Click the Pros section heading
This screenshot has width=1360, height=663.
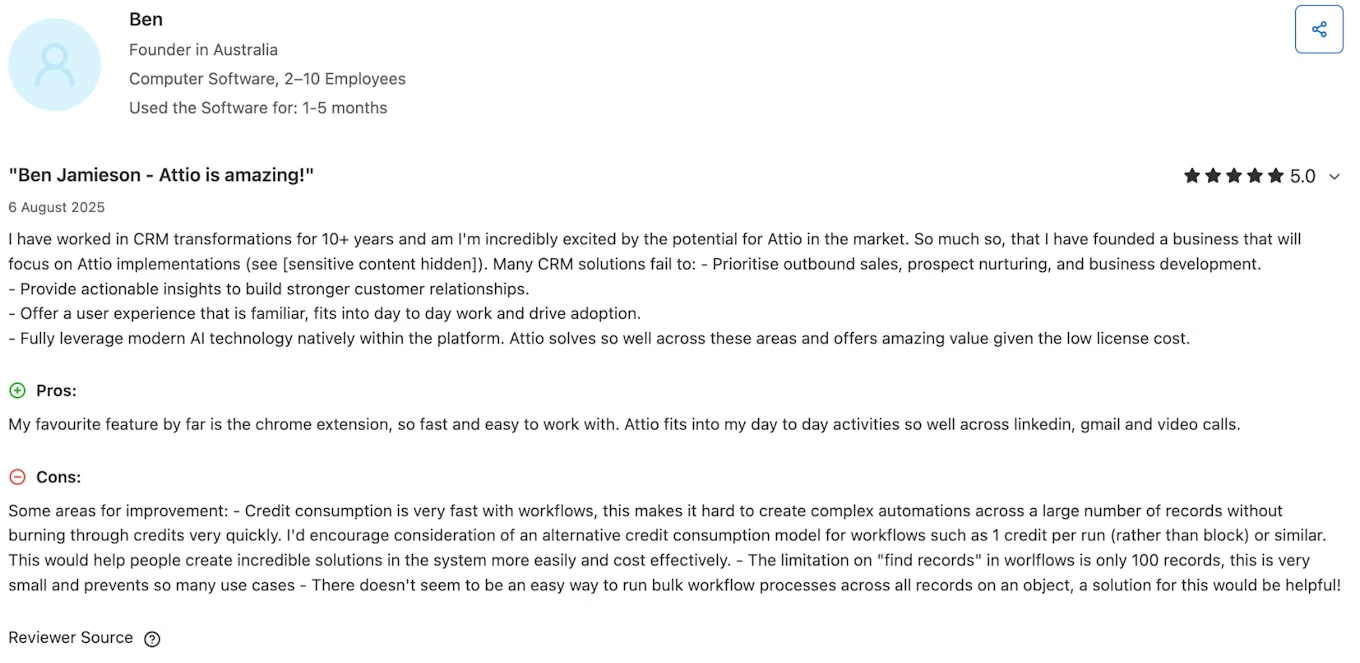pyautogui.click(x=56, y=390)
